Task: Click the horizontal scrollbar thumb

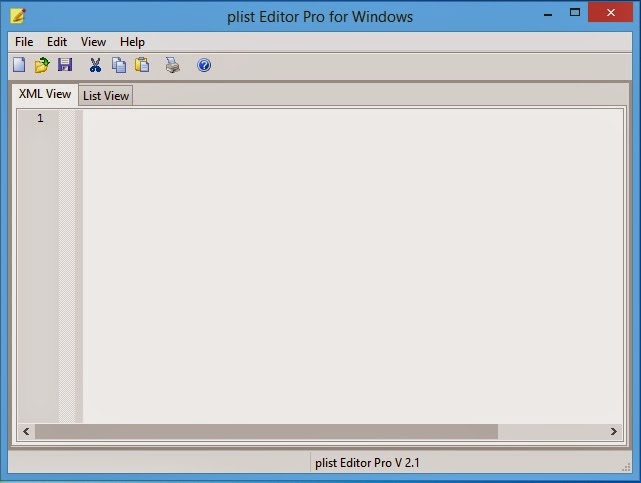Action: 266,432
